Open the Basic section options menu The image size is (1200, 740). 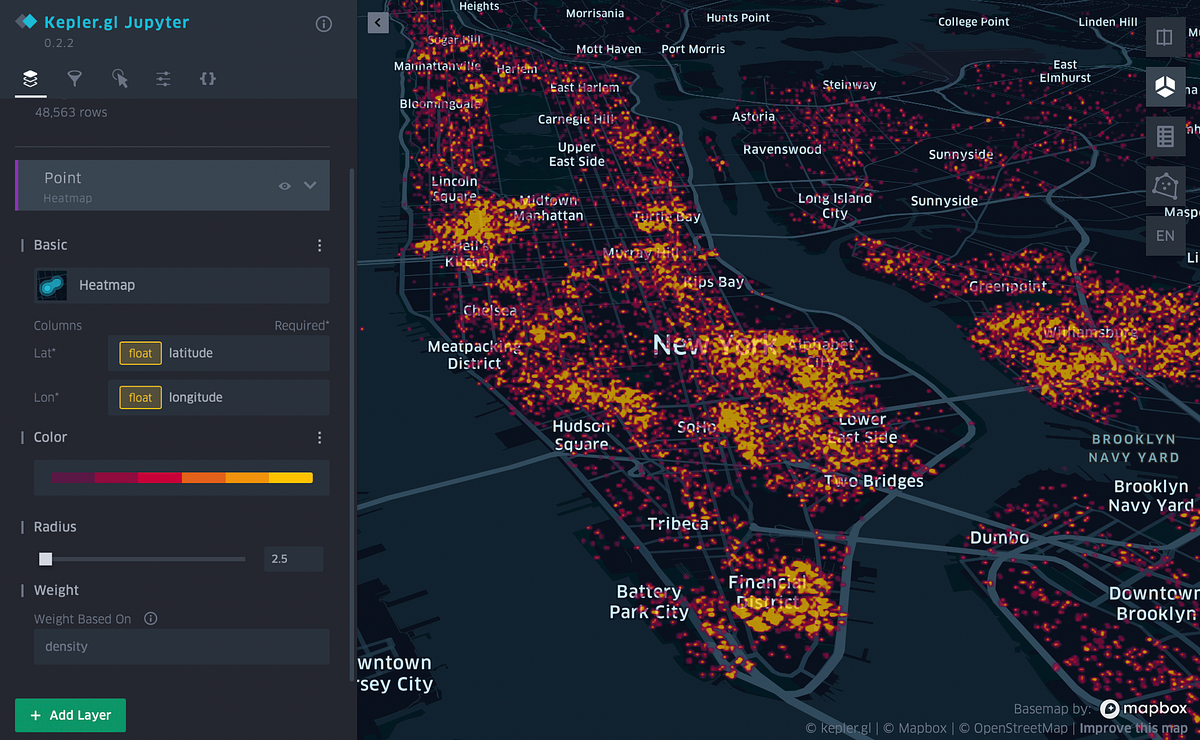[x=319, y=245]
